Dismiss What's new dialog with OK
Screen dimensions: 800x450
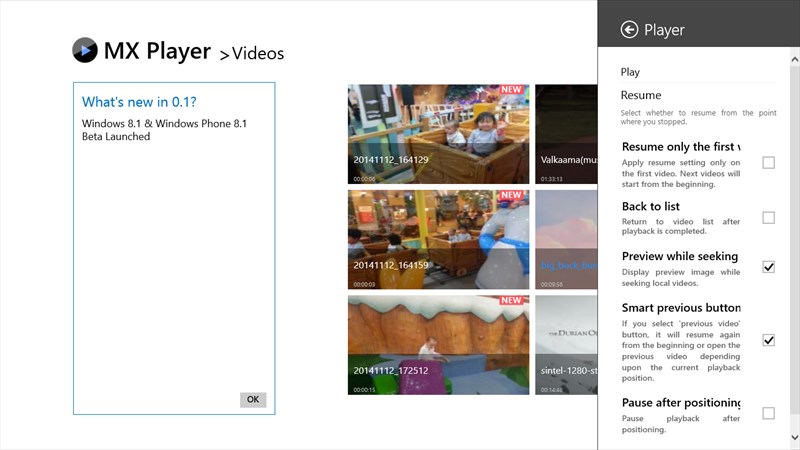click(x=253, y=399)
